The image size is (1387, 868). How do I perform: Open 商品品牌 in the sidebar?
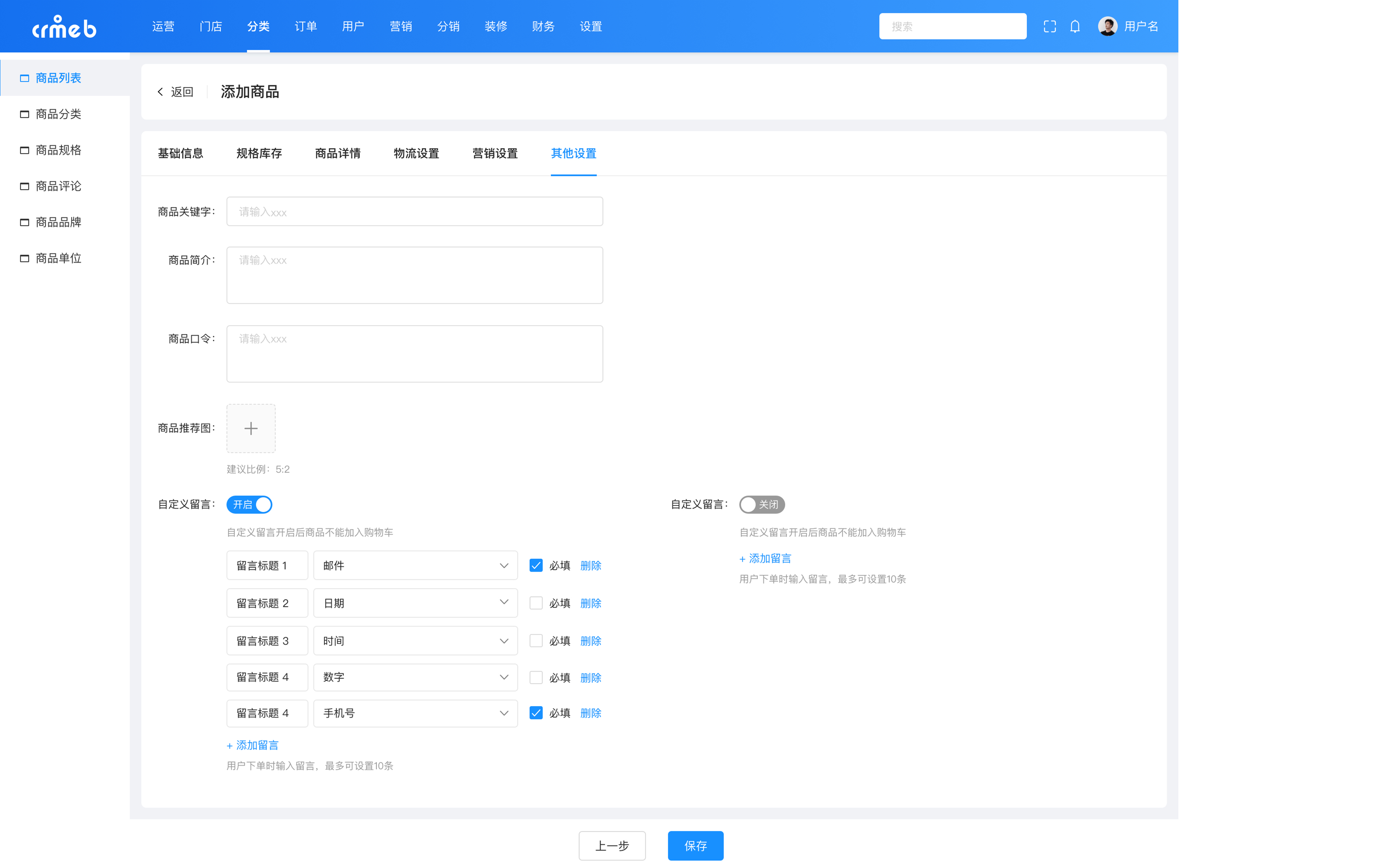(59, 222)
